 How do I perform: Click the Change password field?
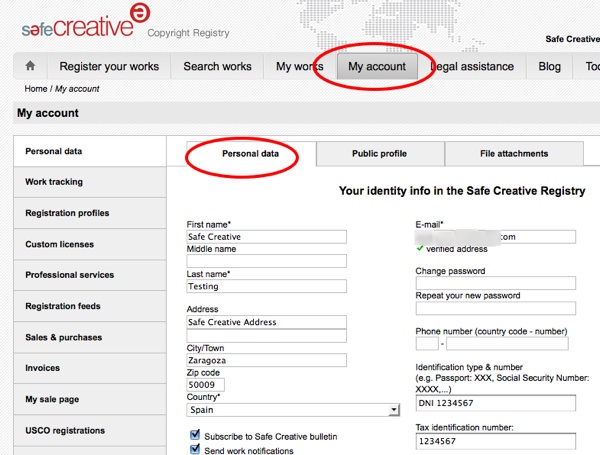(496, 284)
